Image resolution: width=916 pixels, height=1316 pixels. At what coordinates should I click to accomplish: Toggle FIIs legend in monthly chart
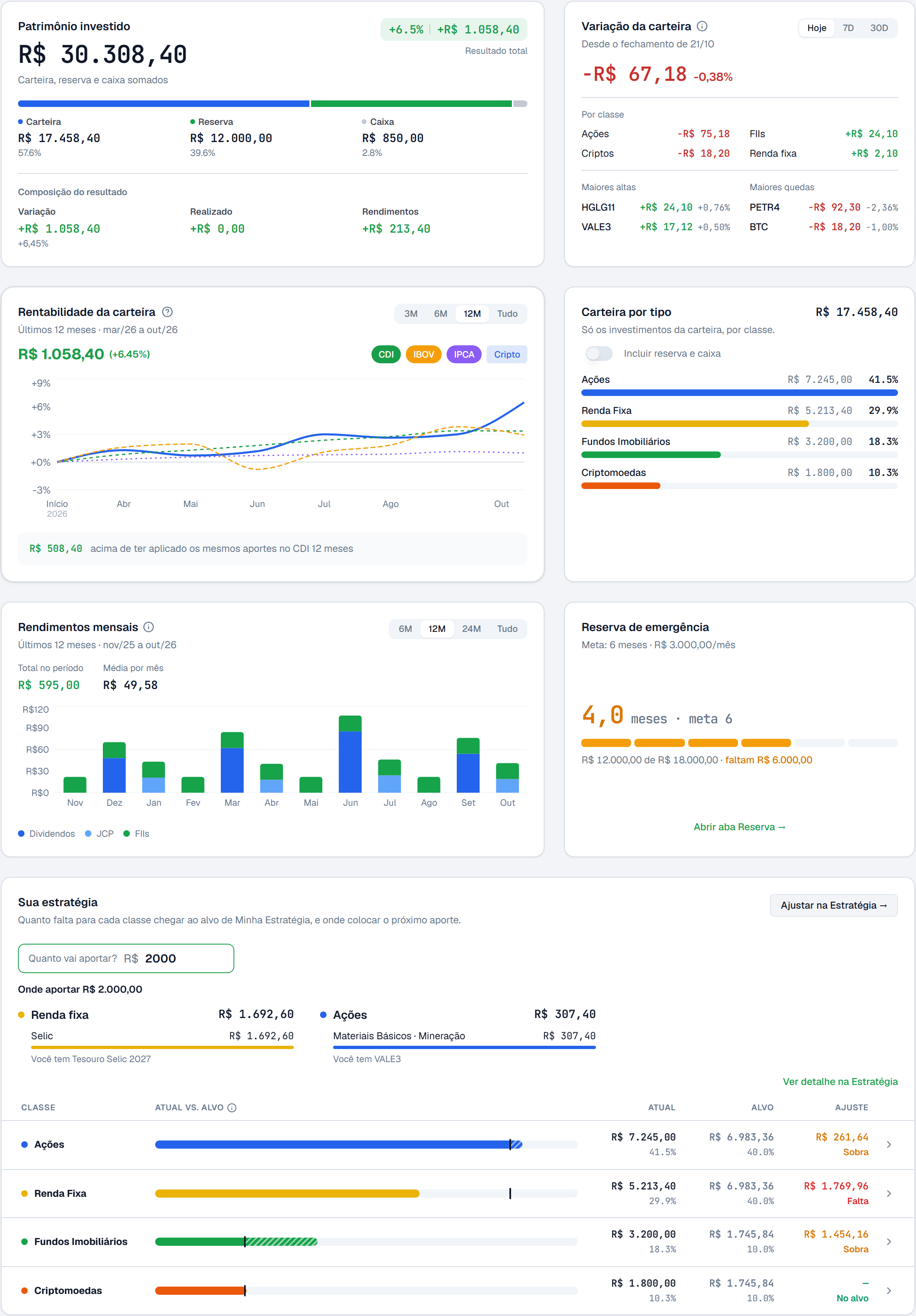[136, 834]
